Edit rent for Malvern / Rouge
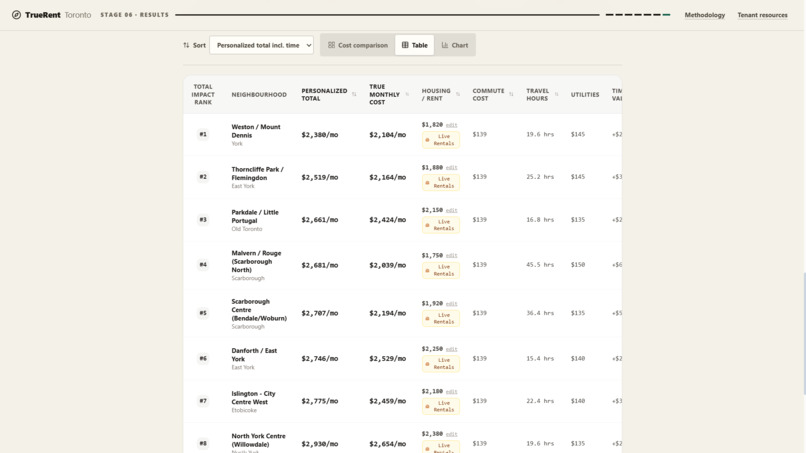This screenshot has width=806, height=453. pos(451,256)
